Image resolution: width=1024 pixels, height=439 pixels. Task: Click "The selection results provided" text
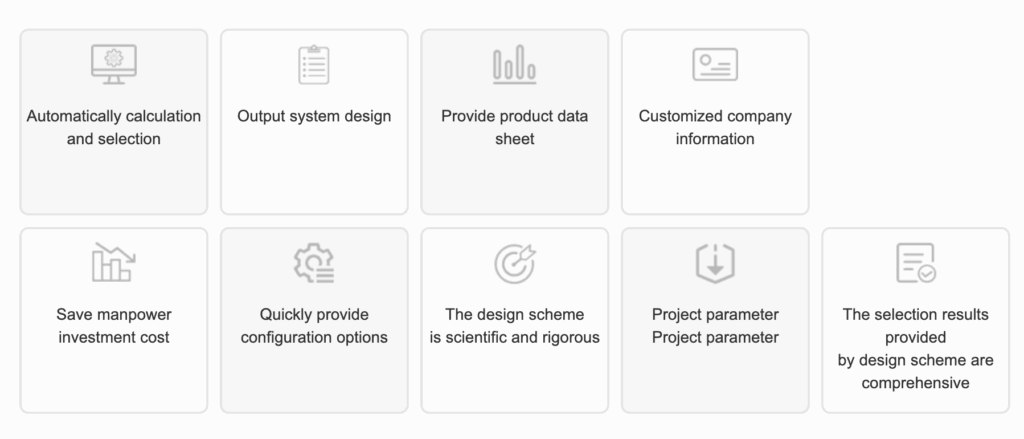[x=916, y=326]
